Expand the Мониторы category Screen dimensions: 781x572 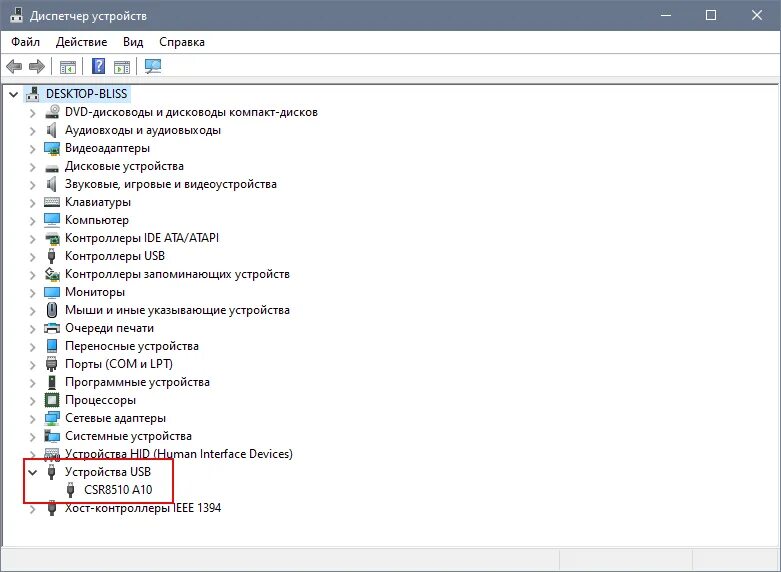pyautogui.click(x=32, y=292)
